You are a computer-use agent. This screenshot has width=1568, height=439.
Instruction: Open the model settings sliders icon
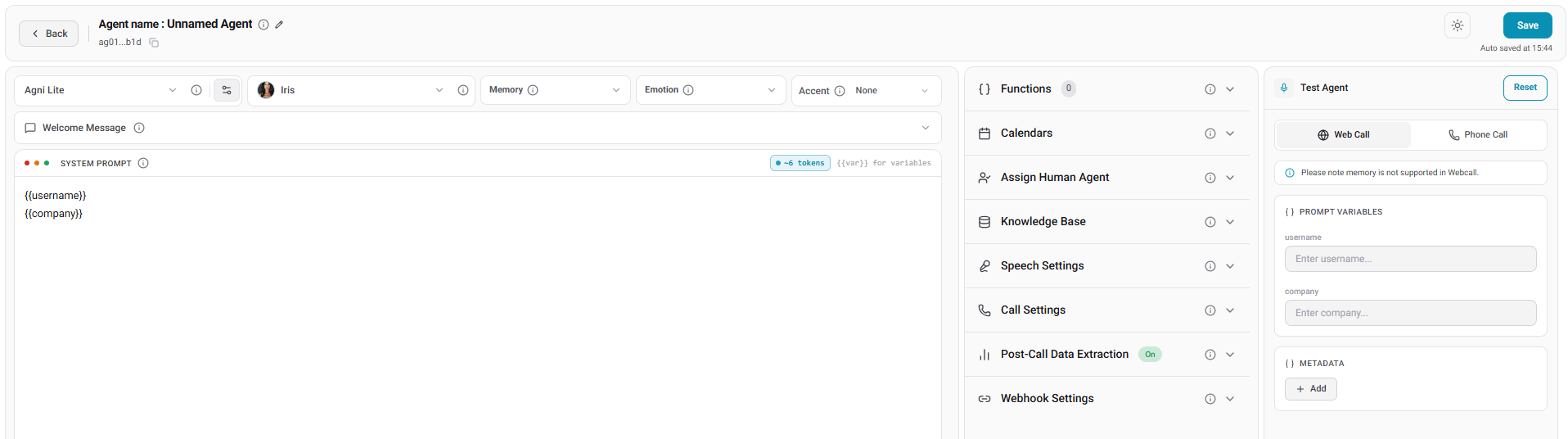pyautogui.click(x=227, y=90)
